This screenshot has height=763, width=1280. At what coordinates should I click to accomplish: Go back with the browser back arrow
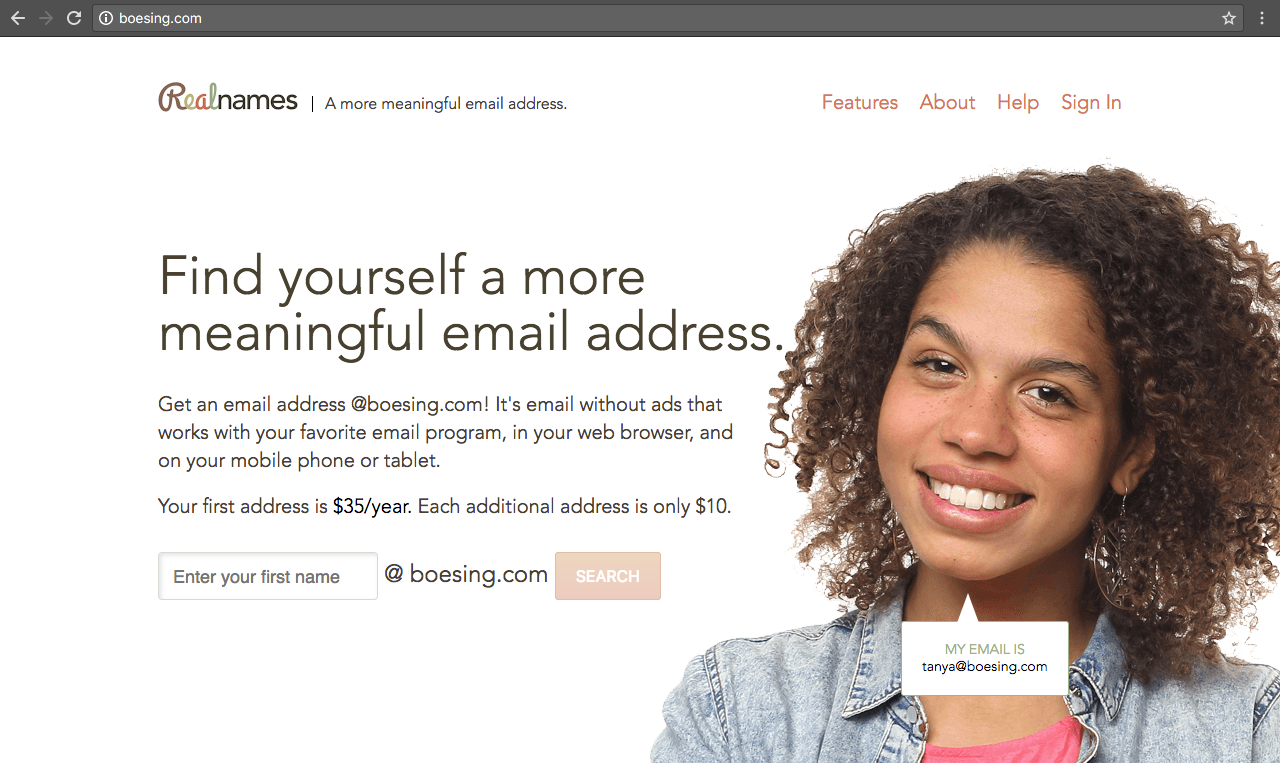point(18,18)
